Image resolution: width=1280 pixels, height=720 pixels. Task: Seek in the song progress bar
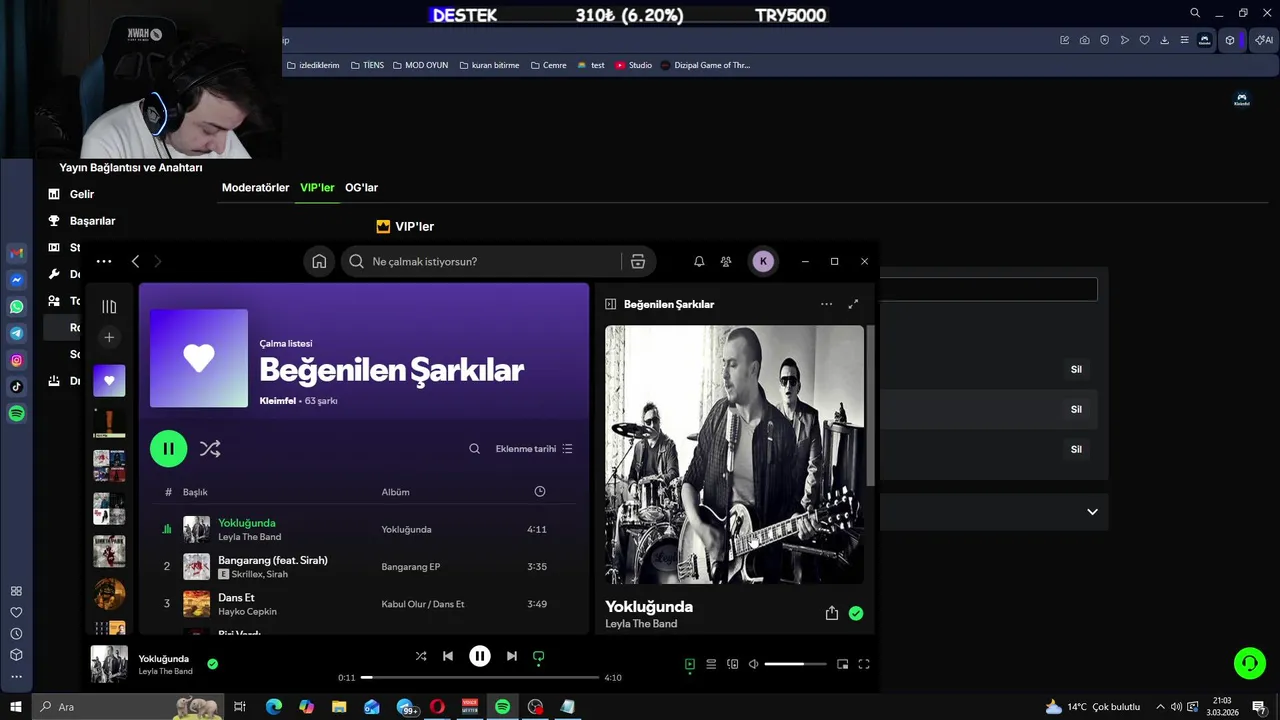pyautogui.click(x=480, y=678)
